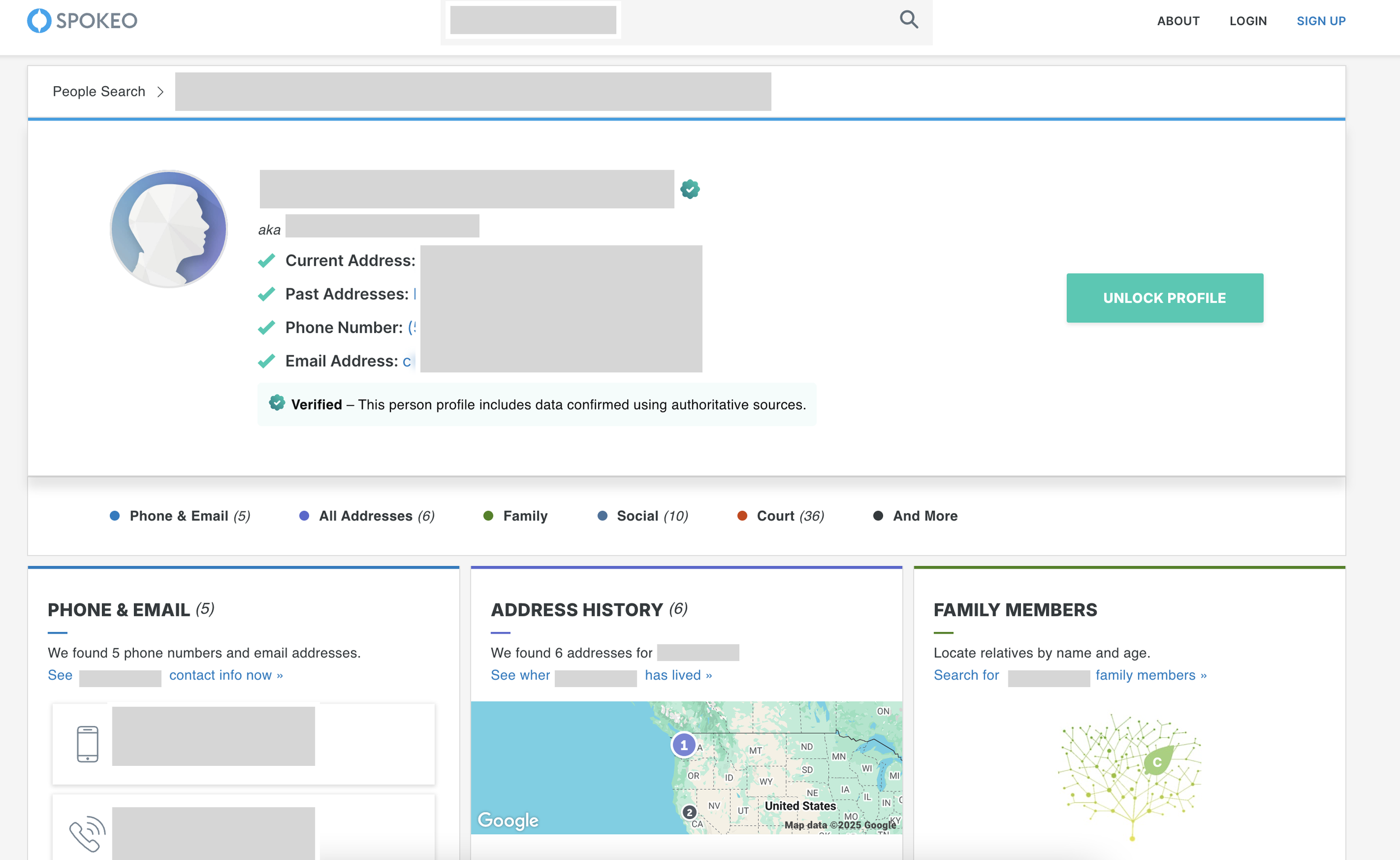Click the magnifying glass search icon
The image size is (1400, 860).
908,20
